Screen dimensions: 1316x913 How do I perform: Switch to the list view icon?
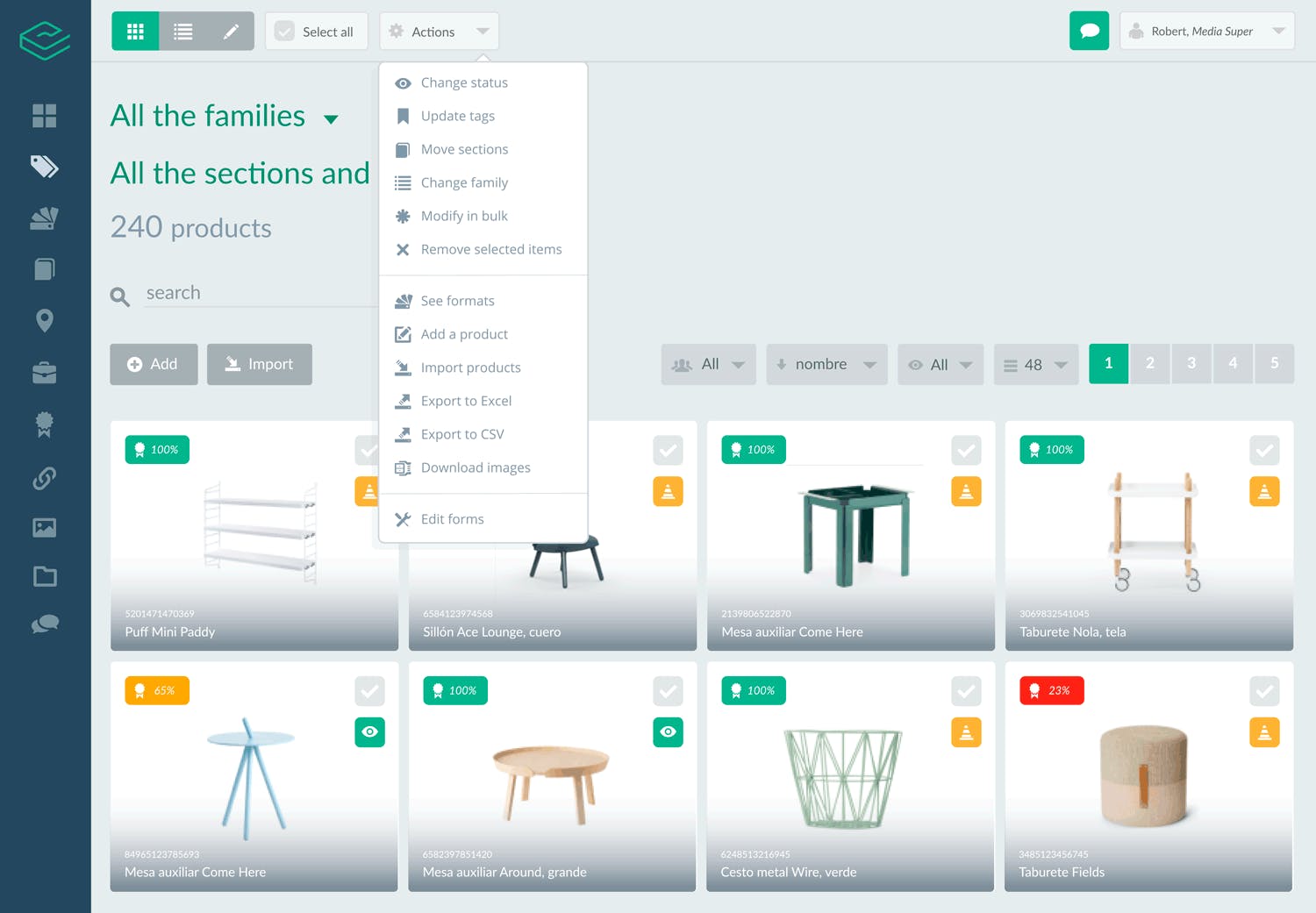click(182, 32)
